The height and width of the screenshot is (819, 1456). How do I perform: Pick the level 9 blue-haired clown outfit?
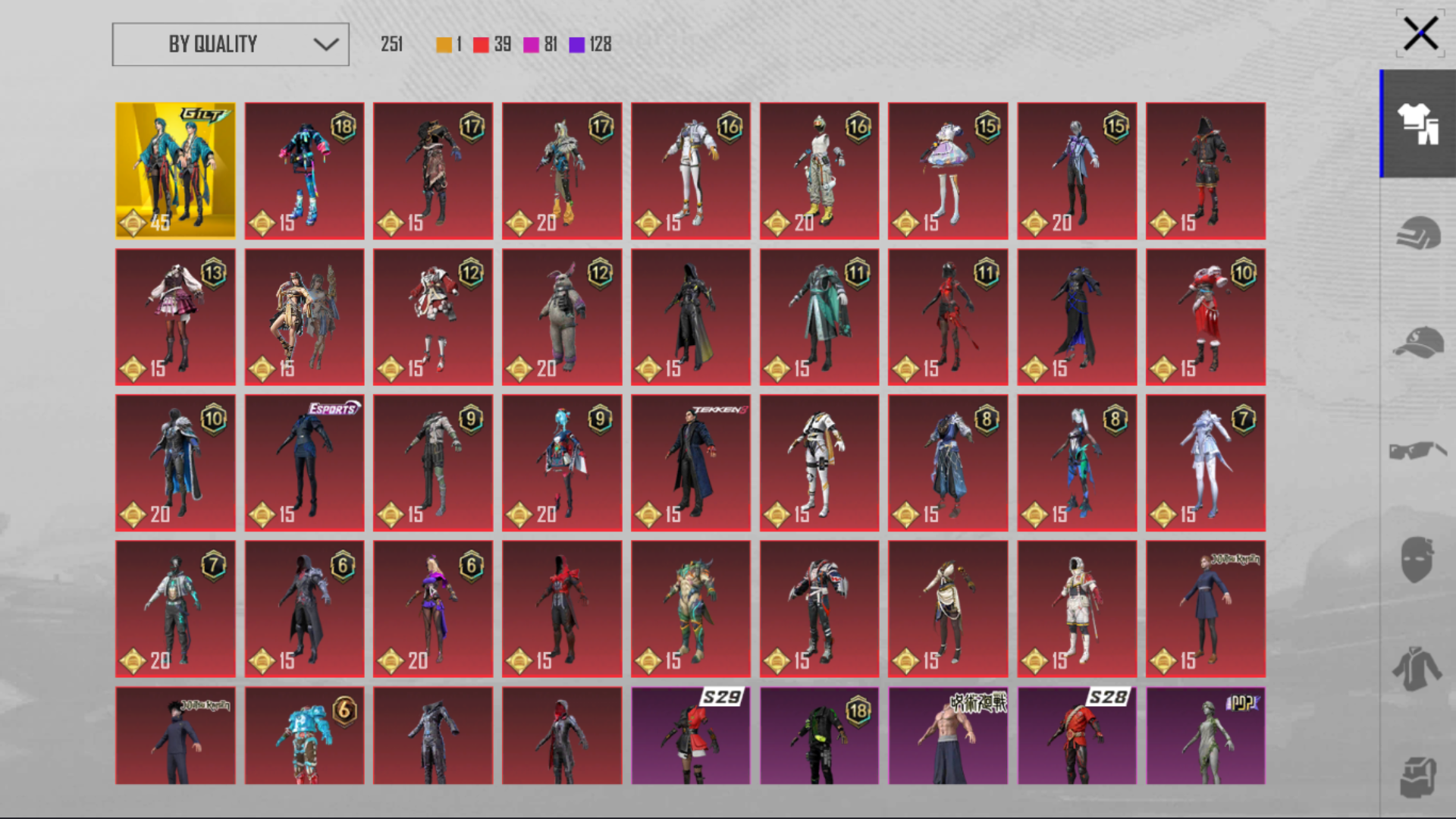562,463
